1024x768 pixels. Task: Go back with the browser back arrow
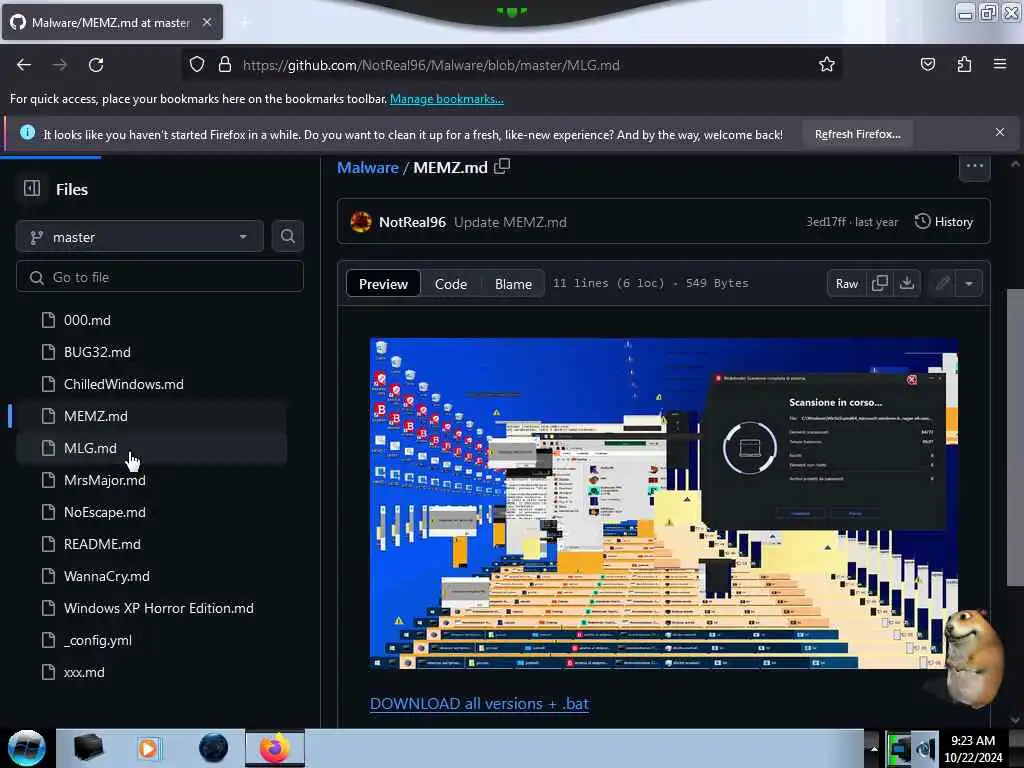coord(24,65)
